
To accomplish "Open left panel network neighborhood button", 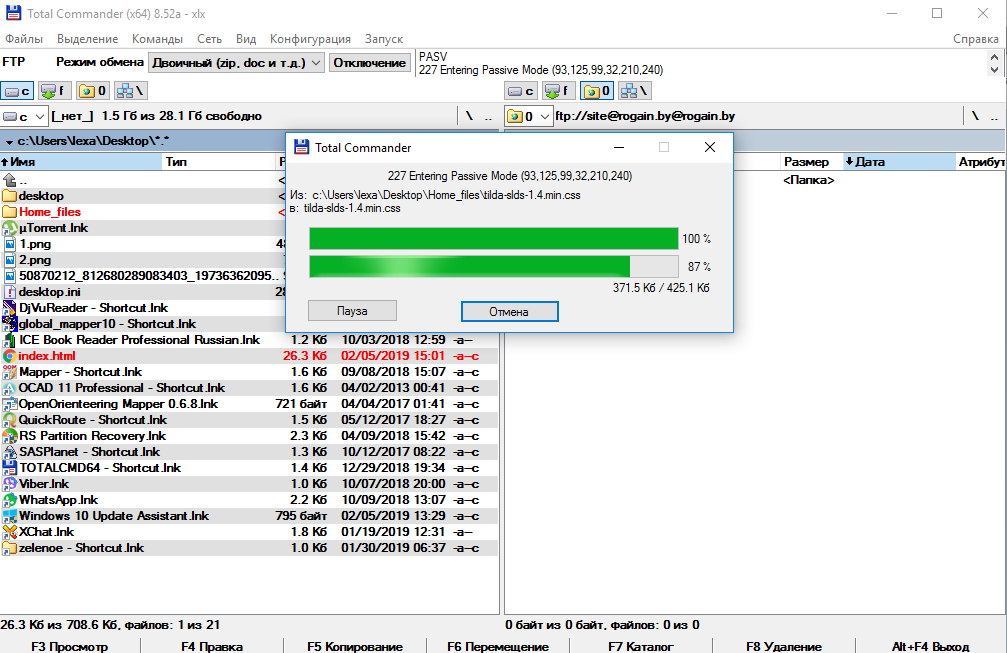I will coord(131,91).
